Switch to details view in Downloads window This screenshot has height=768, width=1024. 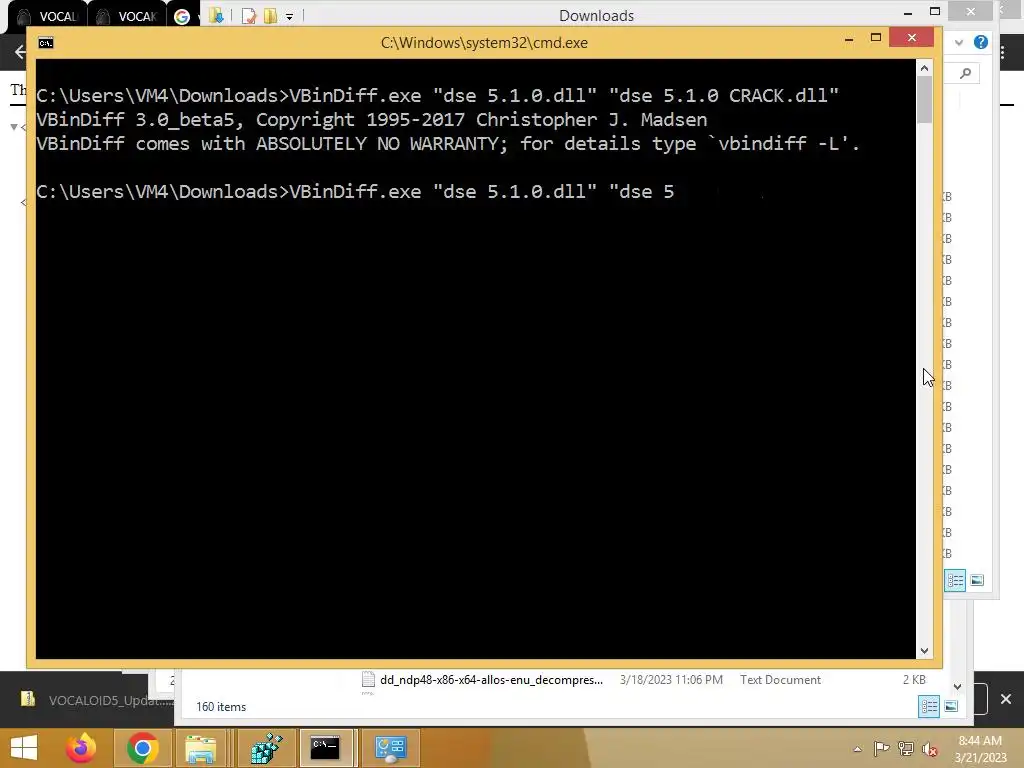tap(955, 581)
